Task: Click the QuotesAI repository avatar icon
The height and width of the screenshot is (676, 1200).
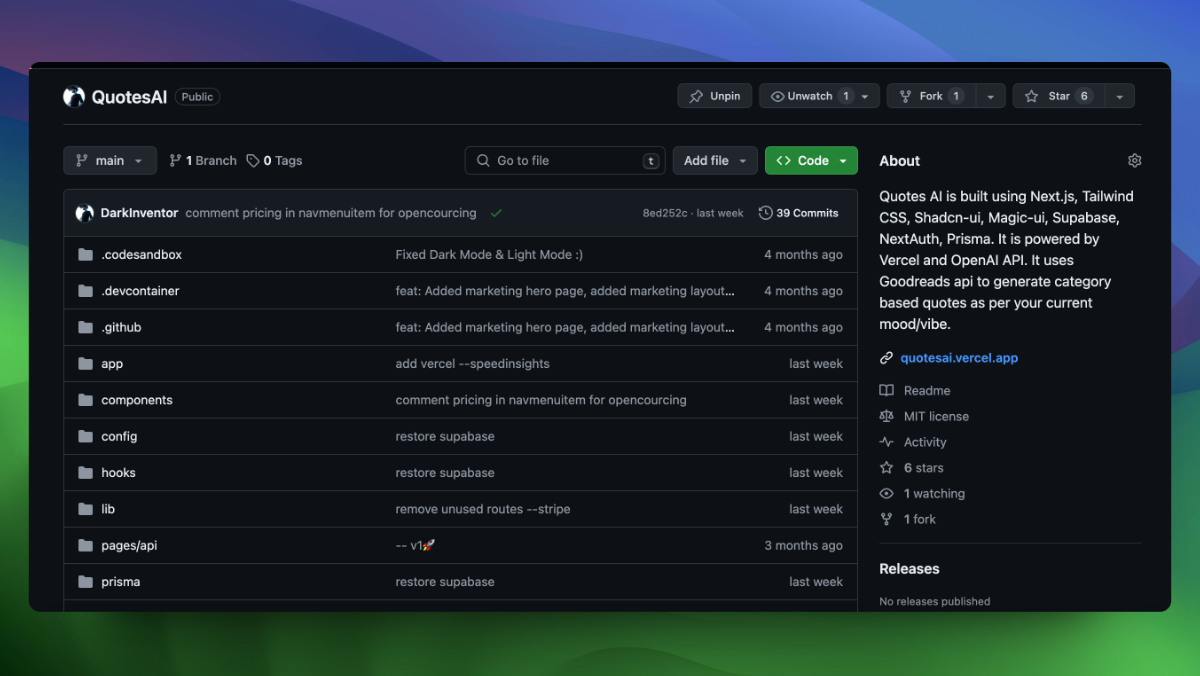Action: pos(74,97)
